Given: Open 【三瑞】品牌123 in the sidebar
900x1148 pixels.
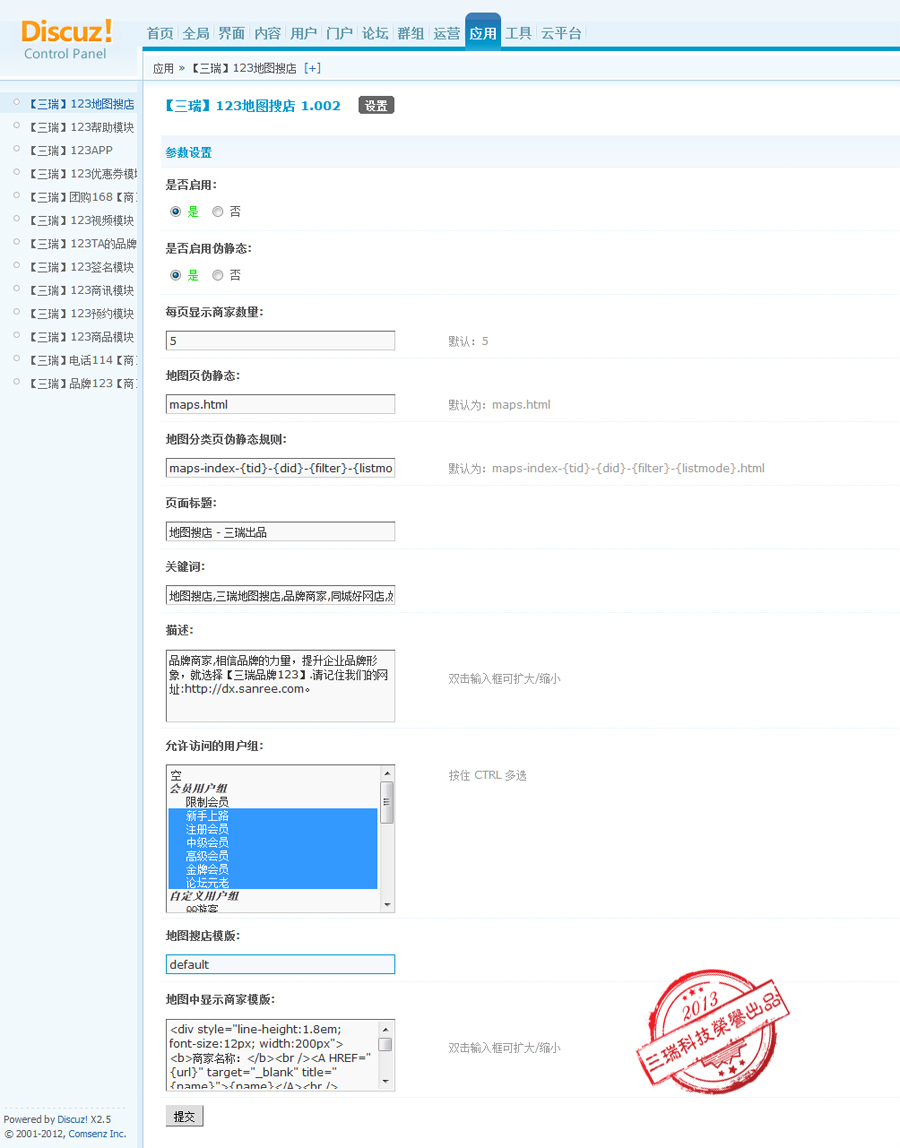Looking at the screenshot, I should click(83, 384).
